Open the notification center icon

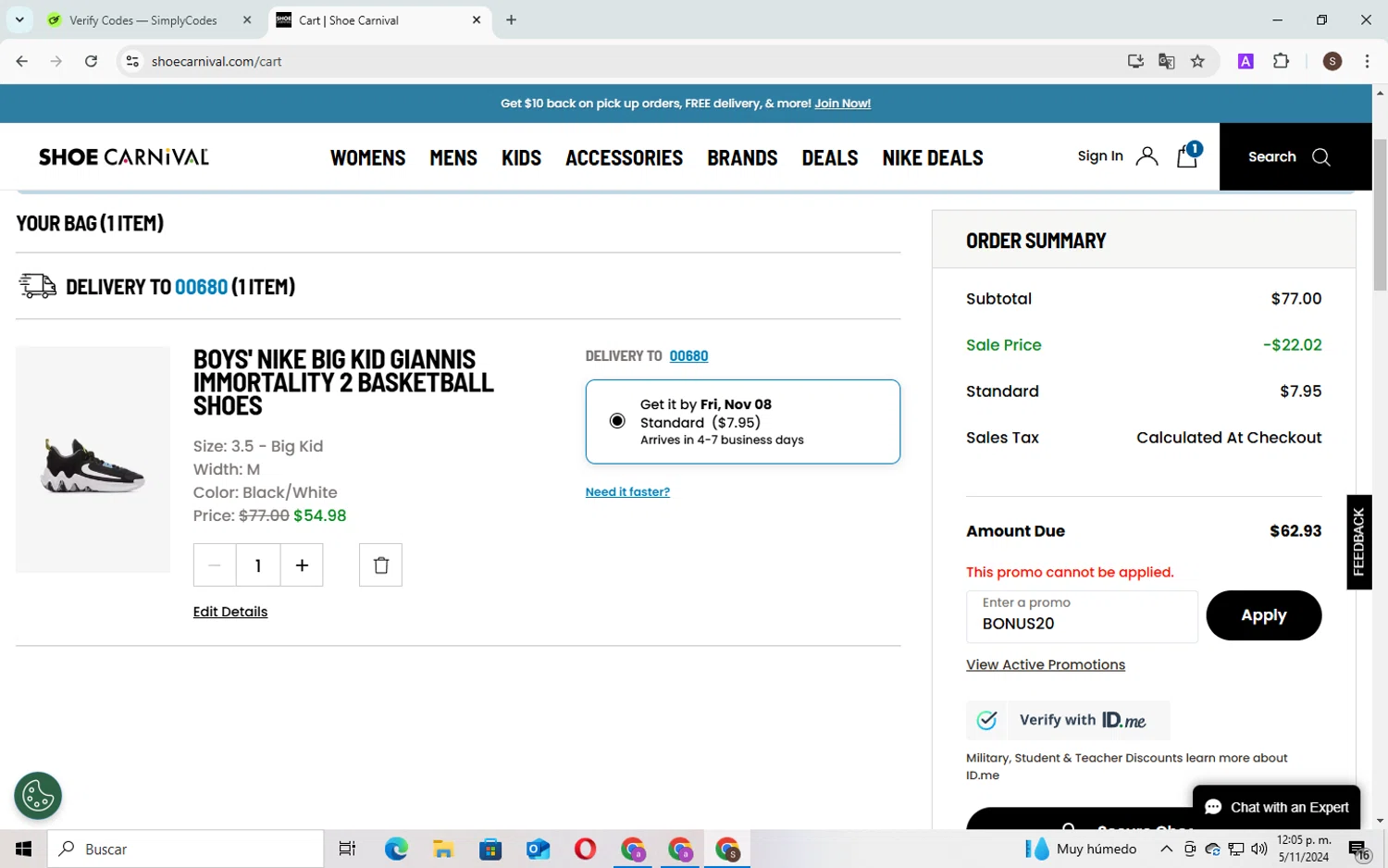(x=1359, y=849)
